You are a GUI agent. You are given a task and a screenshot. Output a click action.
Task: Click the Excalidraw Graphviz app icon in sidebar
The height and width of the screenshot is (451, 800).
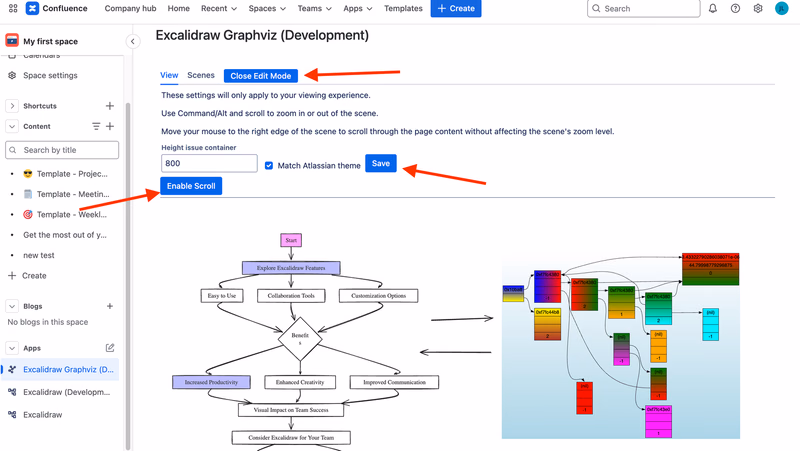(12, 369)
